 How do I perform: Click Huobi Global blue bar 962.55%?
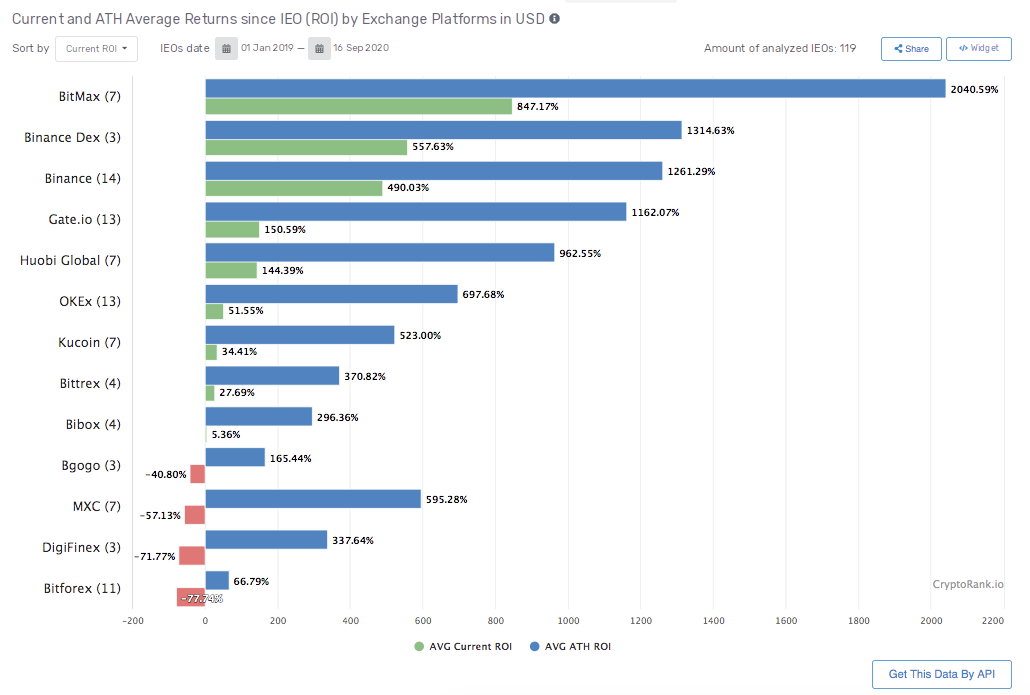coord(380,252)
